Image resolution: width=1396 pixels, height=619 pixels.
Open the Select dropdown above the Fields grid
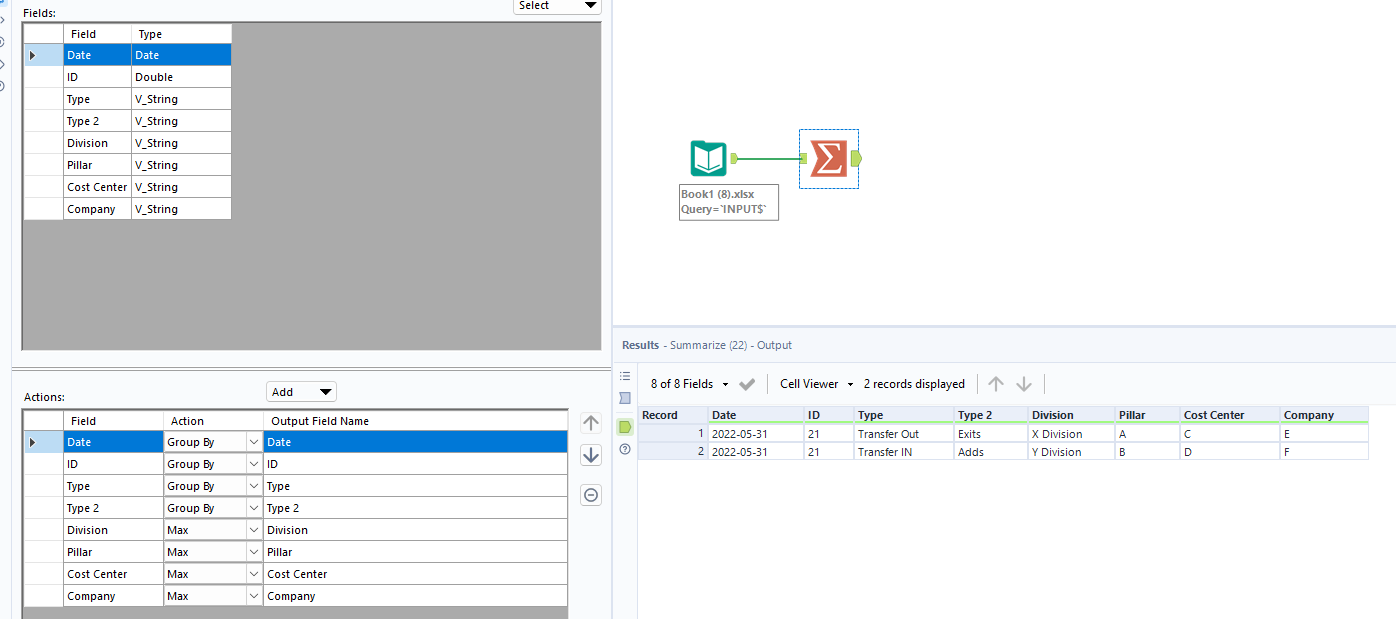pos(557,6)
